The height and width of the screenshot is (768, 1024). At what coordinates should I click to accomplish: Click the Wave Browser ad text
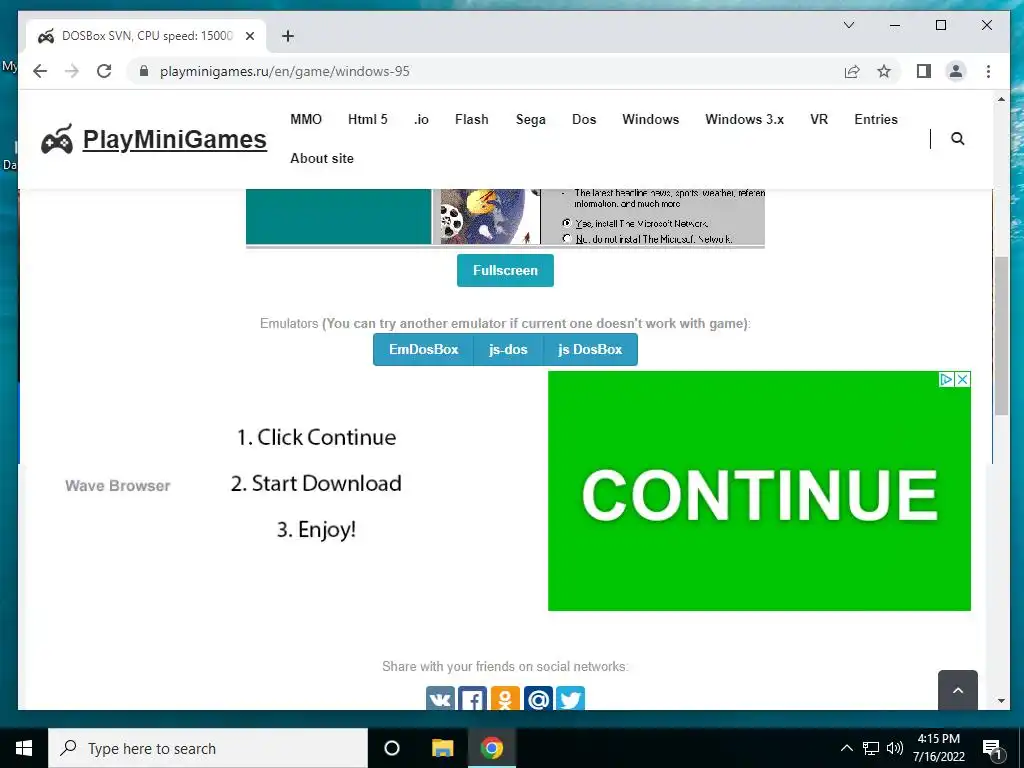(x=118, y=486)
